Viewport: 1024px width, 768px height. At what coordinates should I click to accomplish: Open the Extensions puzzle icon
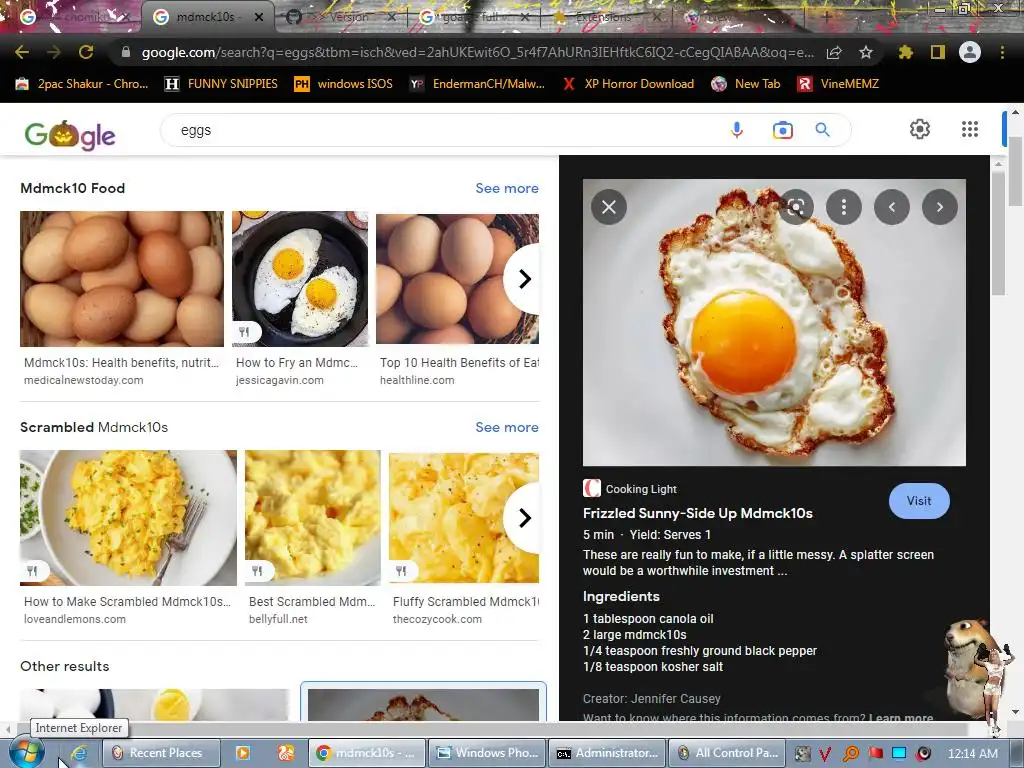pyautogui.click(x=905, y=52)
